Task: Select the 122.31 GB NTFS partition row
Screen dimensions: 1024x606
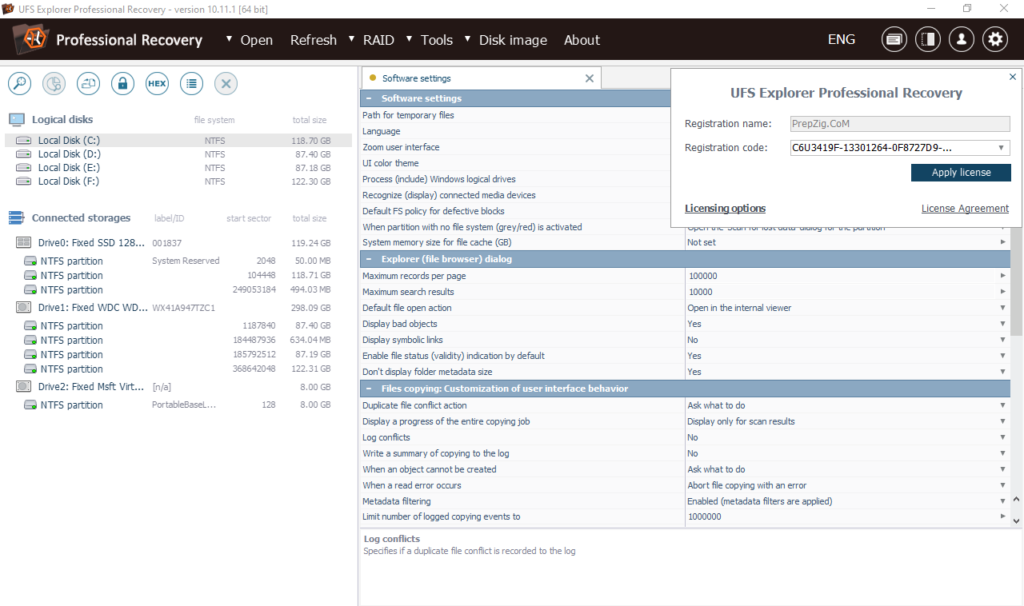Action: click(178, 369)
